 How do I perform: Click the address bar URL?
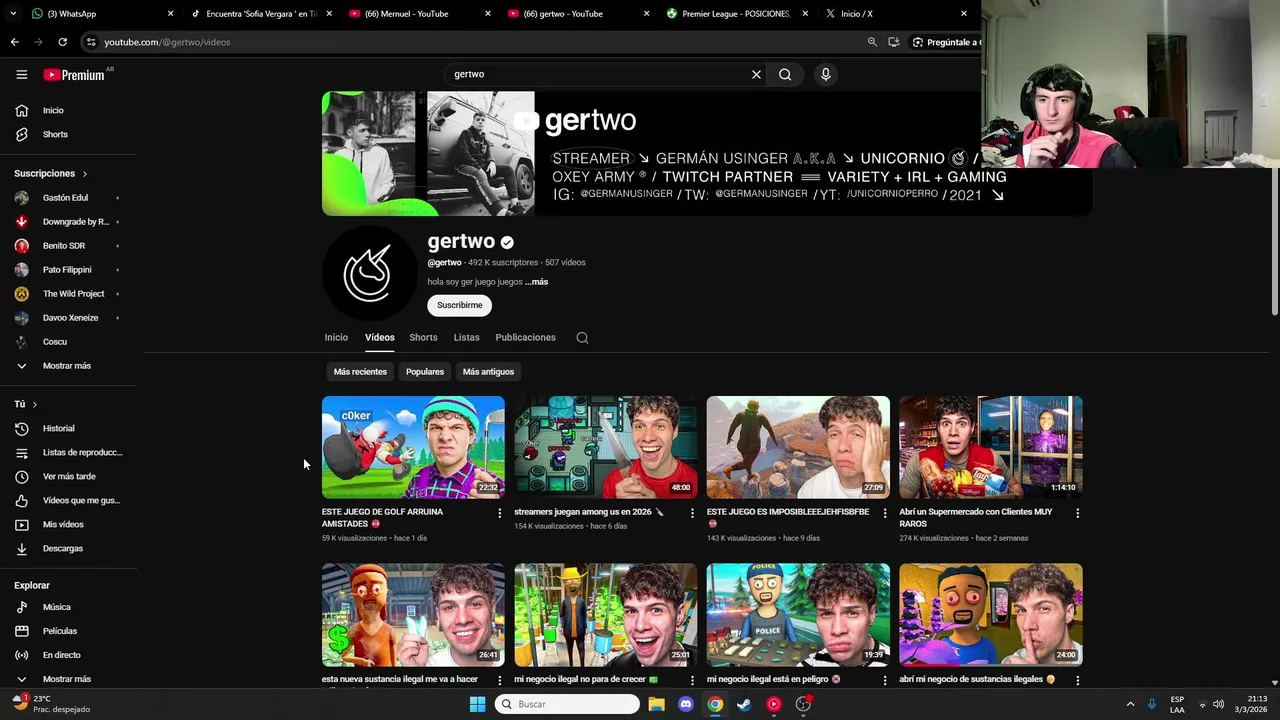click(x=167, y=42)
